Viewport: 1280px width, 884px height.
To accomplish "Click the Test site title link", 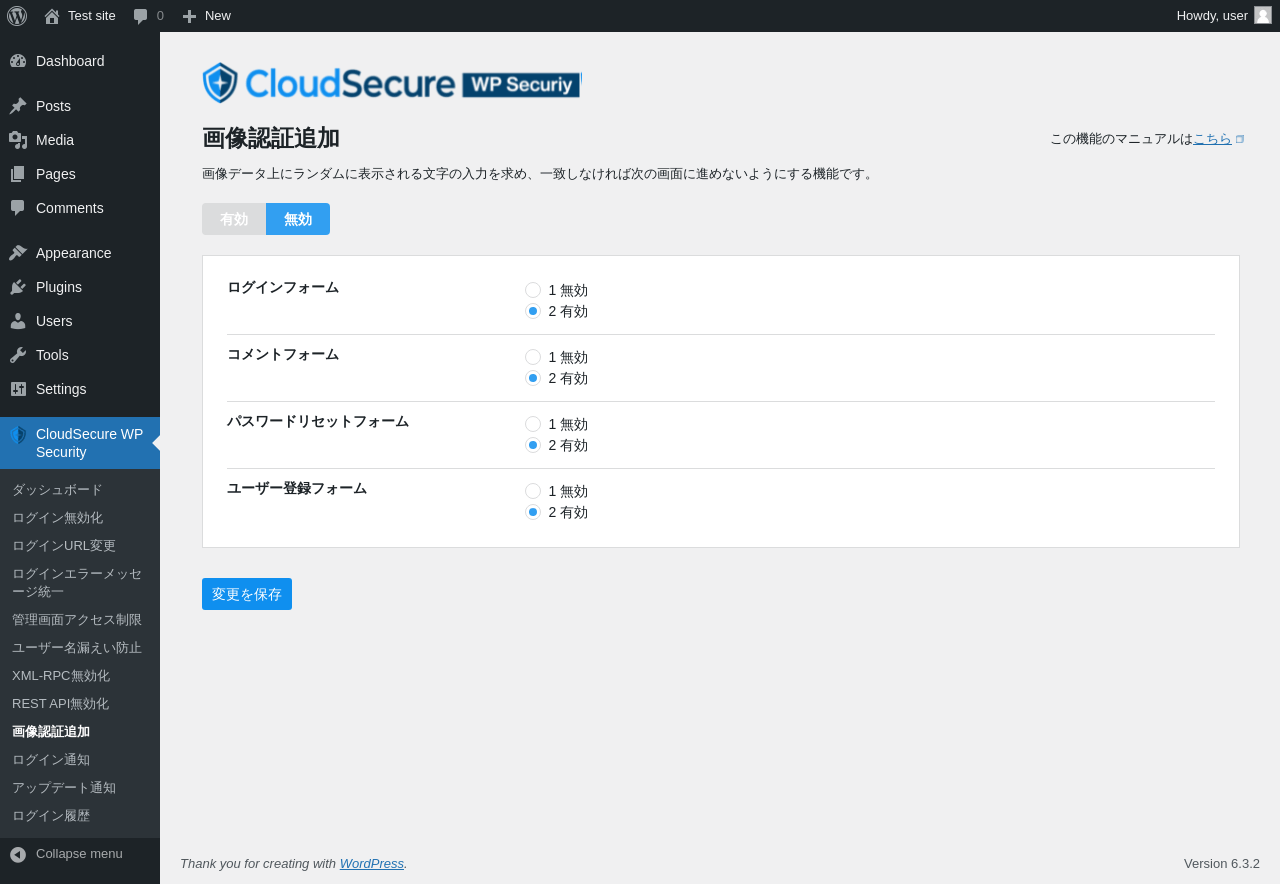I will pos(92,16).
